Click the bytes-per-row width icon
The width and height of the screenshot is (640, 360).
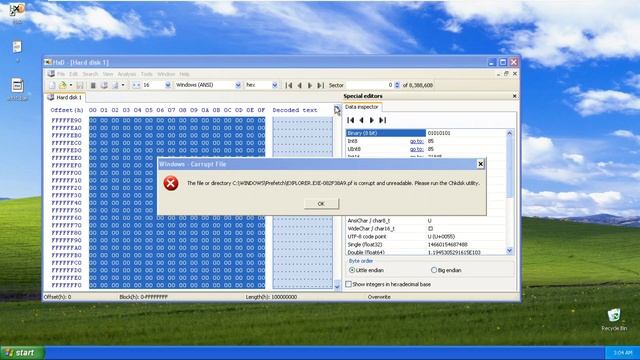(x=136, y=85)
